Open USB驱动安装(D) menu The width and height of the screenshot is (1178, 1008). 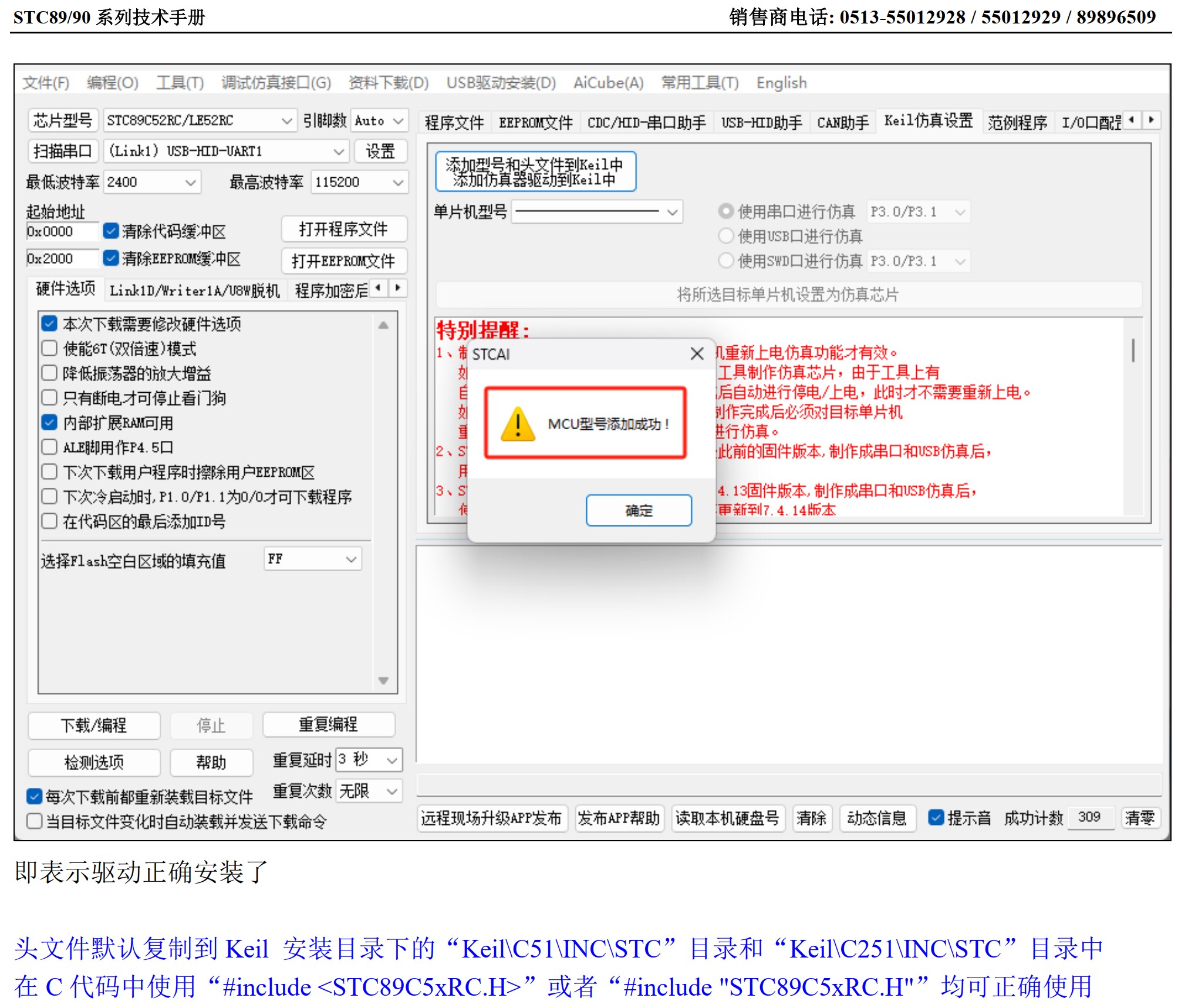click(501, 83)
